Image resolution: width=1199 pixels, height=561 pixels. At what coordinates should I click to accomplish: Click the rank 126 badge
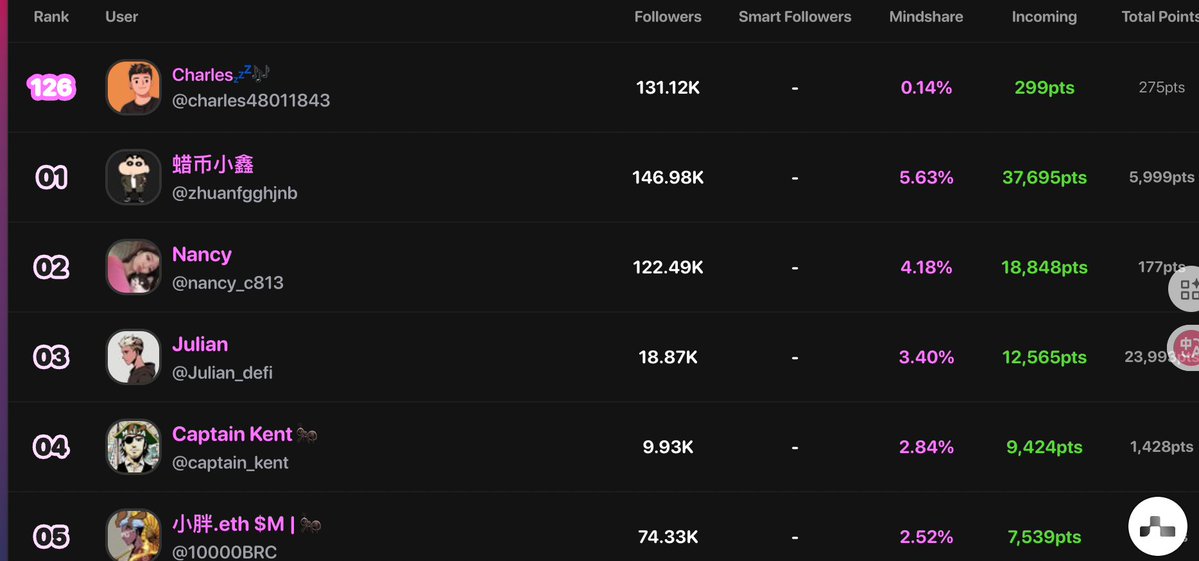[51, 87]
